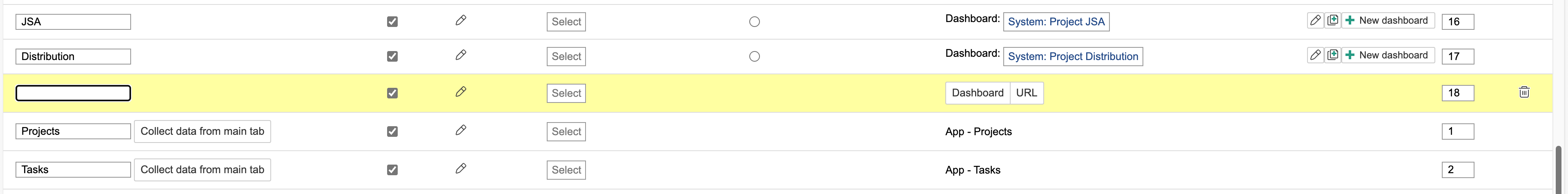1568x194 pixels.
Task: Edit the Project Distribution dashboard with pencil
Action: (1315, 56)
